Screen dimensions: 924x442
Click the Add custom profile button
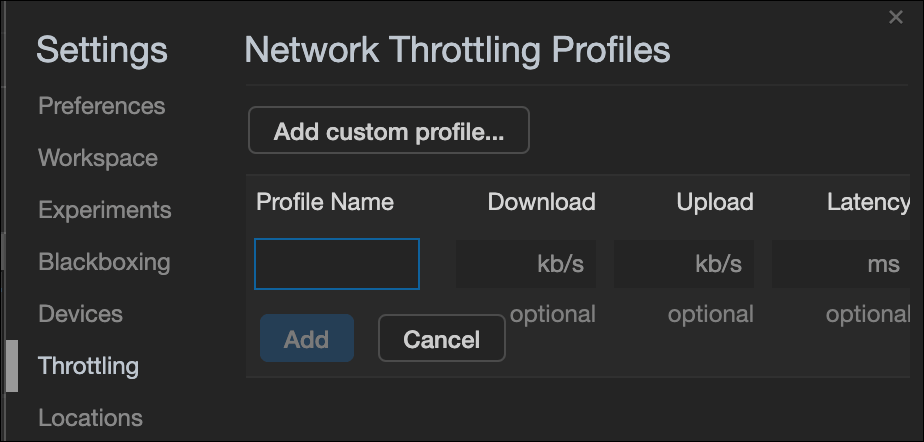click(389, 130)
